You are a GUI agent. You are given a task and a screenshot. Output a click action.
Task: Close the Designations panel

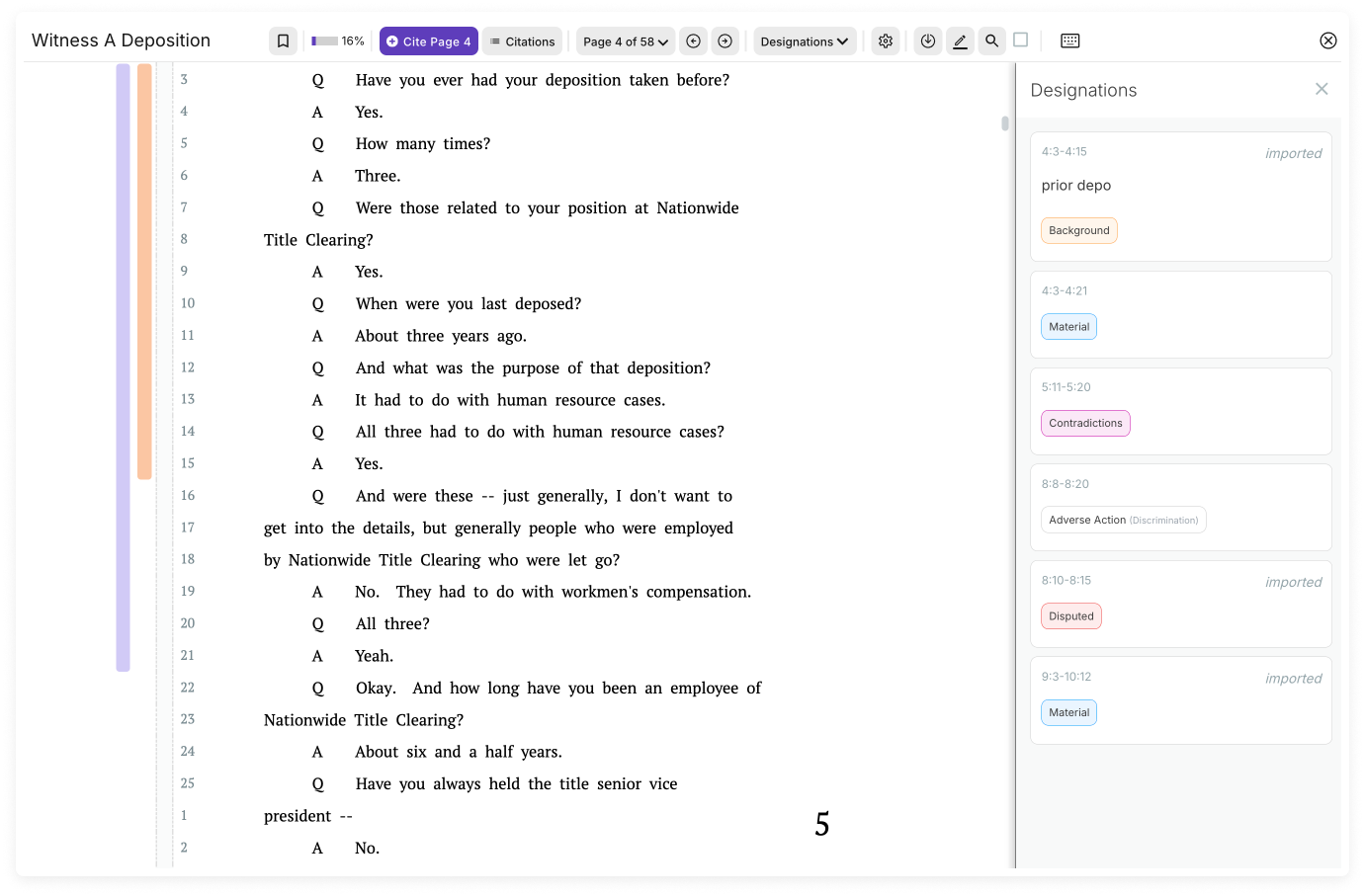coord(1322,88)
